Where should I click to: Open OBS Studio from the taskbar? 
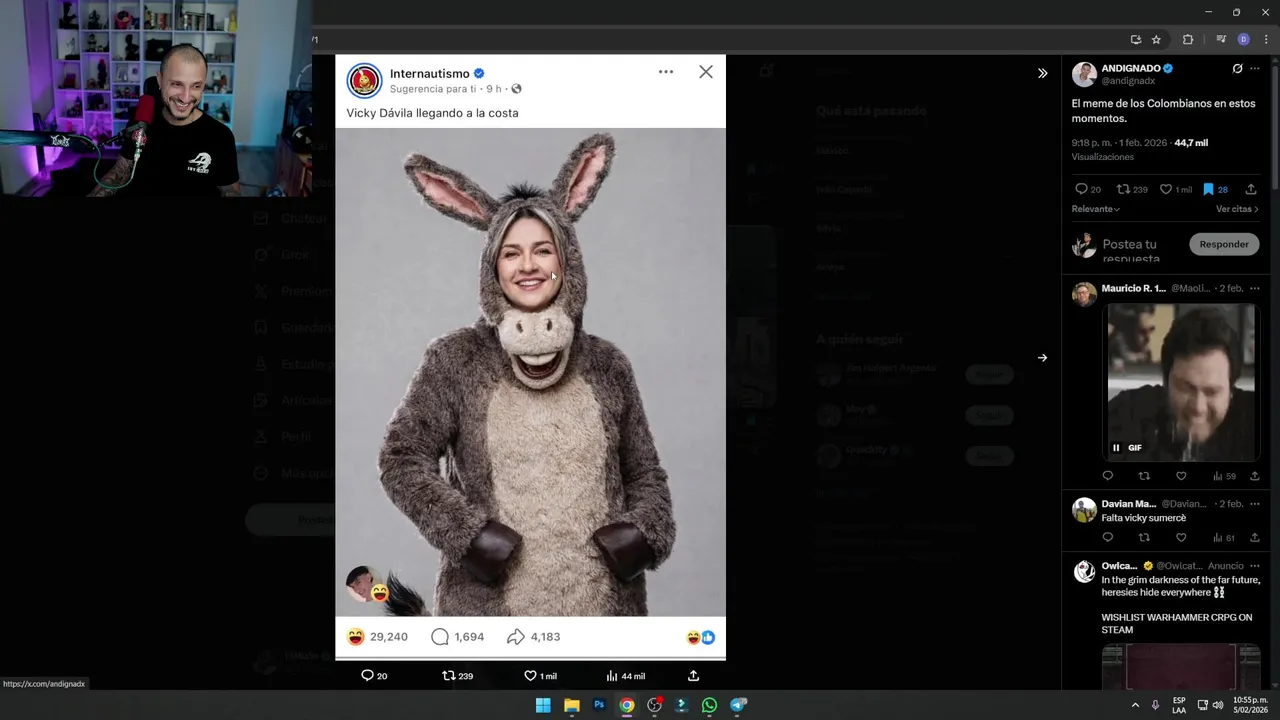pos(654,705)
